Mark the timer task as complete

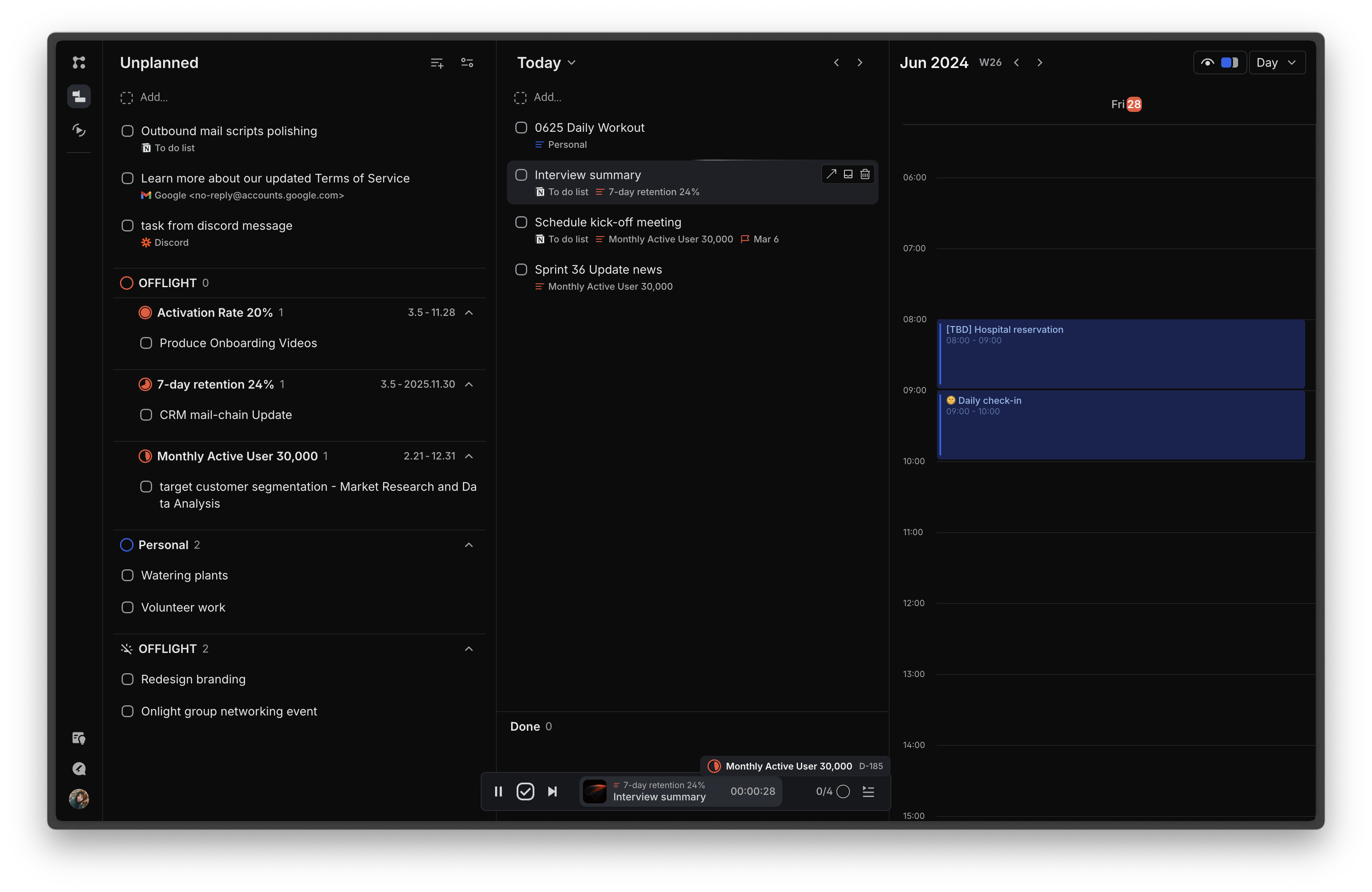pos(525,791)
